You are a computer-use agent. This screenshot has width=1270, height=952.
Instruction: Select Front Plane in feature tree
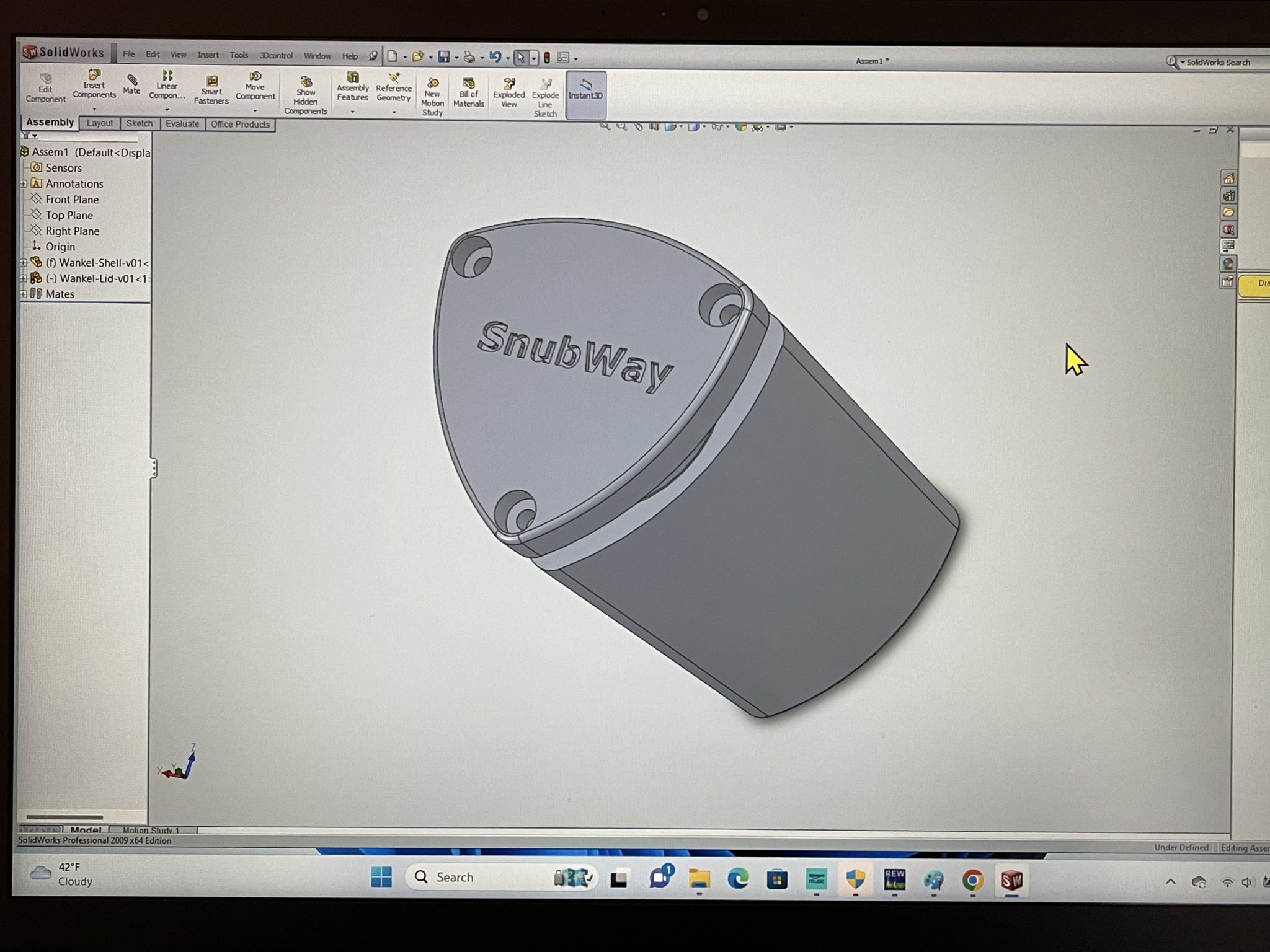(72, 200)
